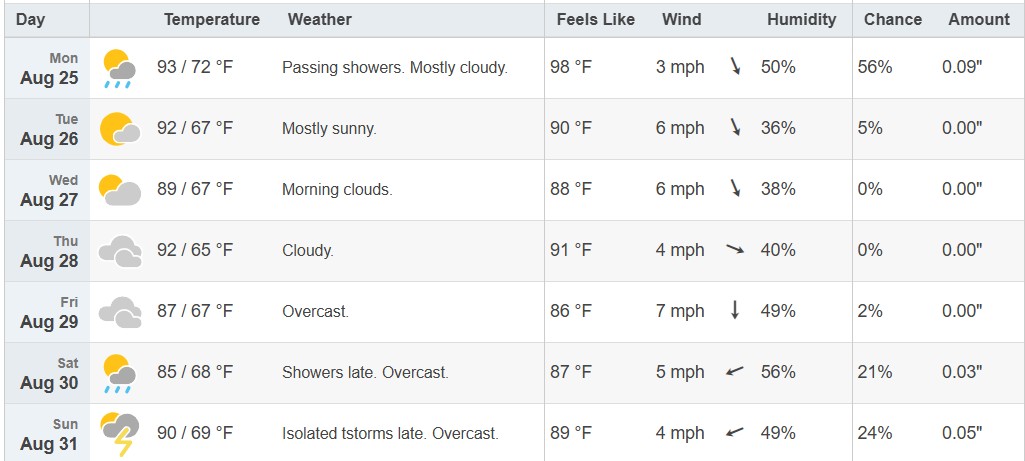
Task: Select the Amount column header
Action: coord(979,20)
